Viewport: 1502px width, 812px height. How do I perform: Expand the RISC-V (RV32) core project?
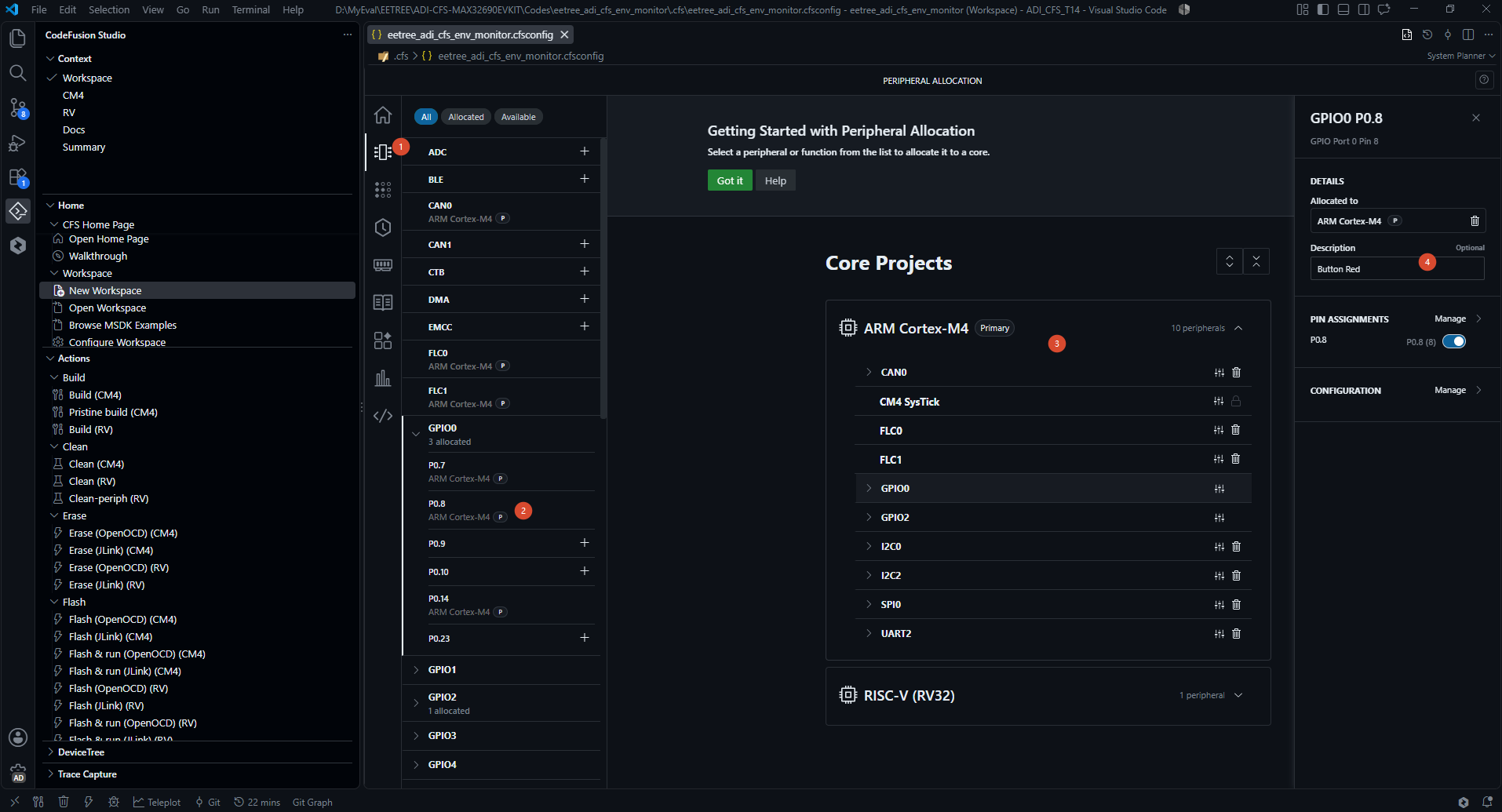coord(1238,696)
